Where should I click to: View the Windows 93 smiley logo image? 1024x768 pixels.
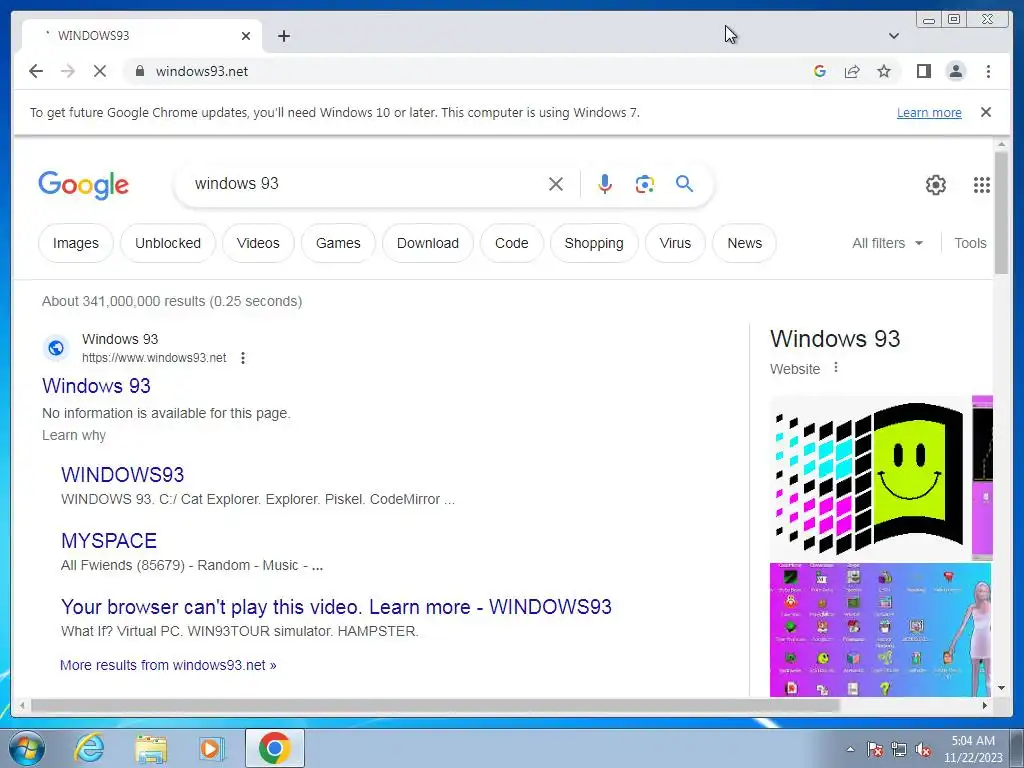click(x=869, y=478)
